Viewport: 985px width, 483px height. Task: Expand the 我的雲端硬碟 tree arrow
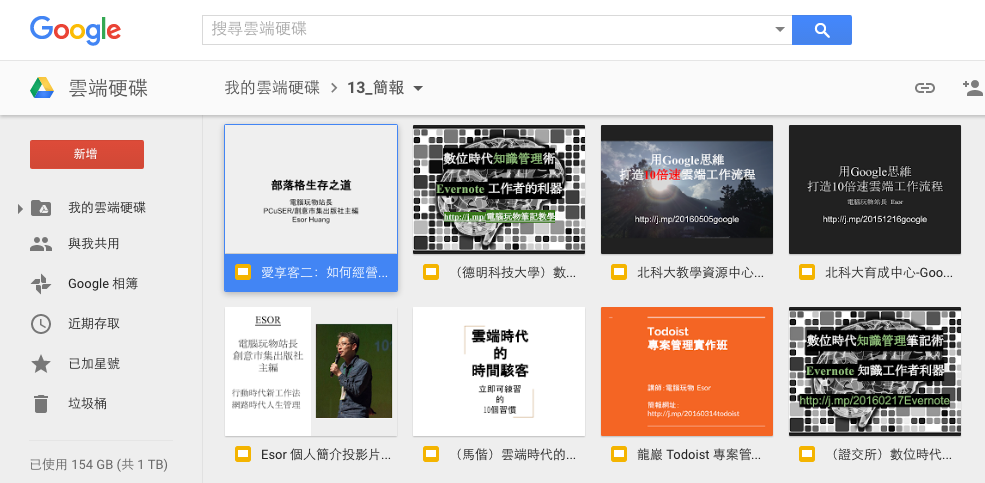[x=20, y=209]
